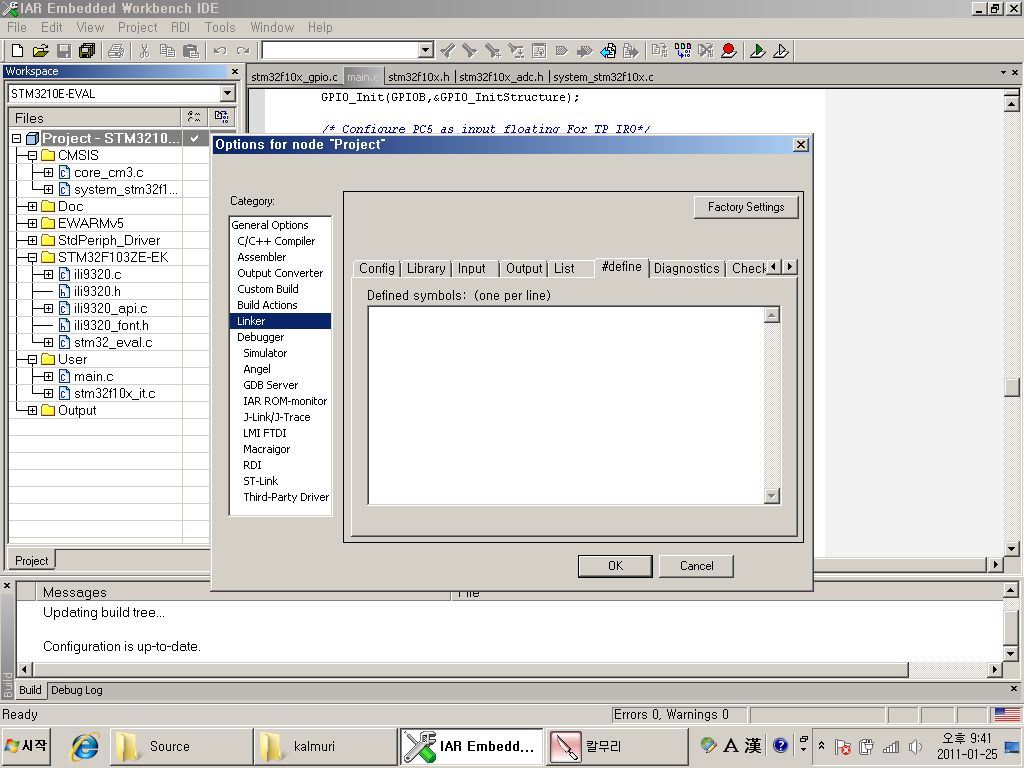This screenshot has width=1024, height=768.
Task: Open the List tab in Linker options
Action: tap(564, 268)
